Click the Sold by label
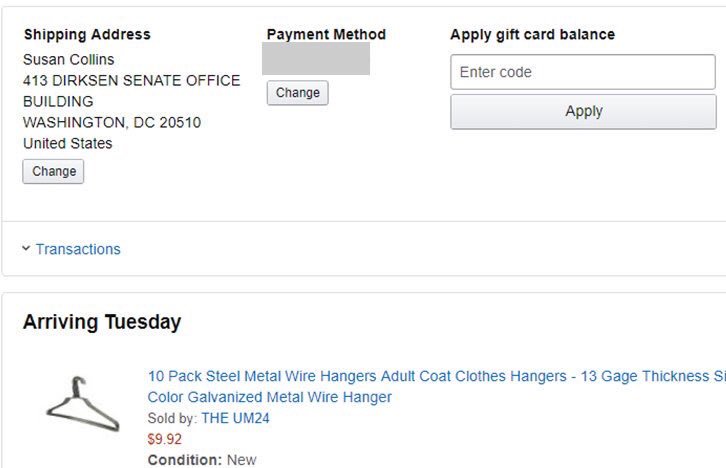 pos(172,418)
